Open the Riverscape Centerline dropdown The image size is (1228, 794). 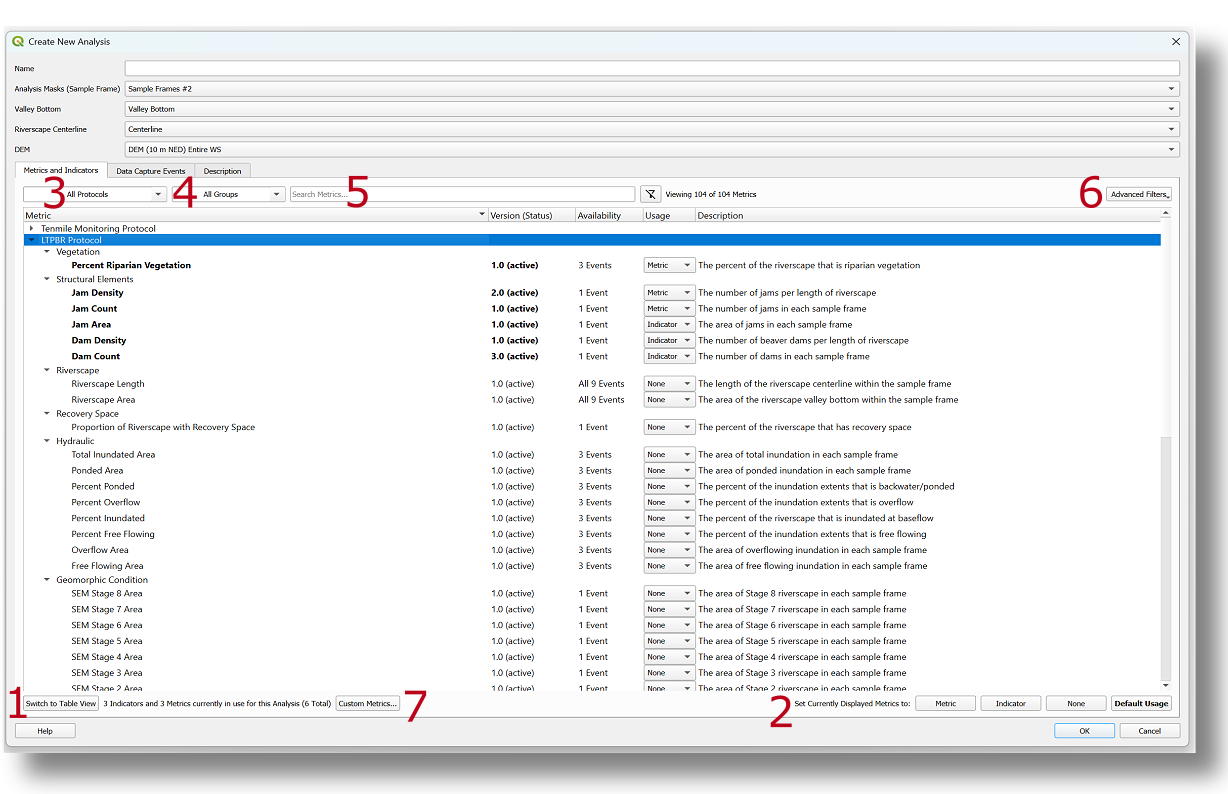(x=652, y=129)
